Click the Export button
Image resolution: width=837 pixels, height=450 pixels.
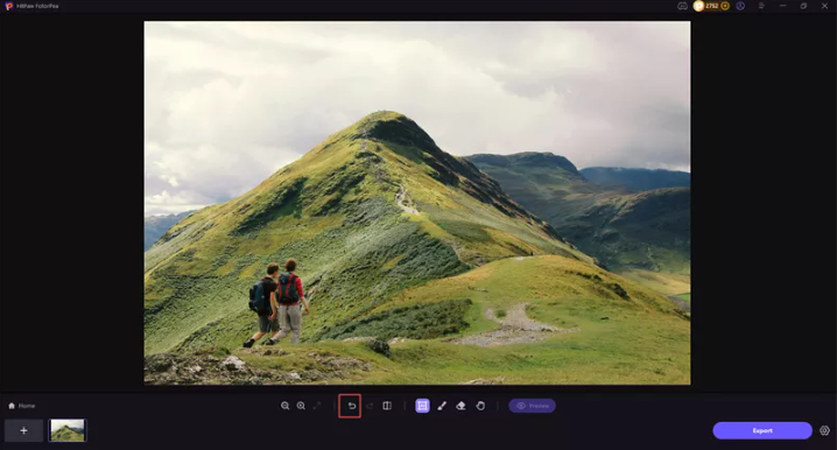[x=762, y=430]
